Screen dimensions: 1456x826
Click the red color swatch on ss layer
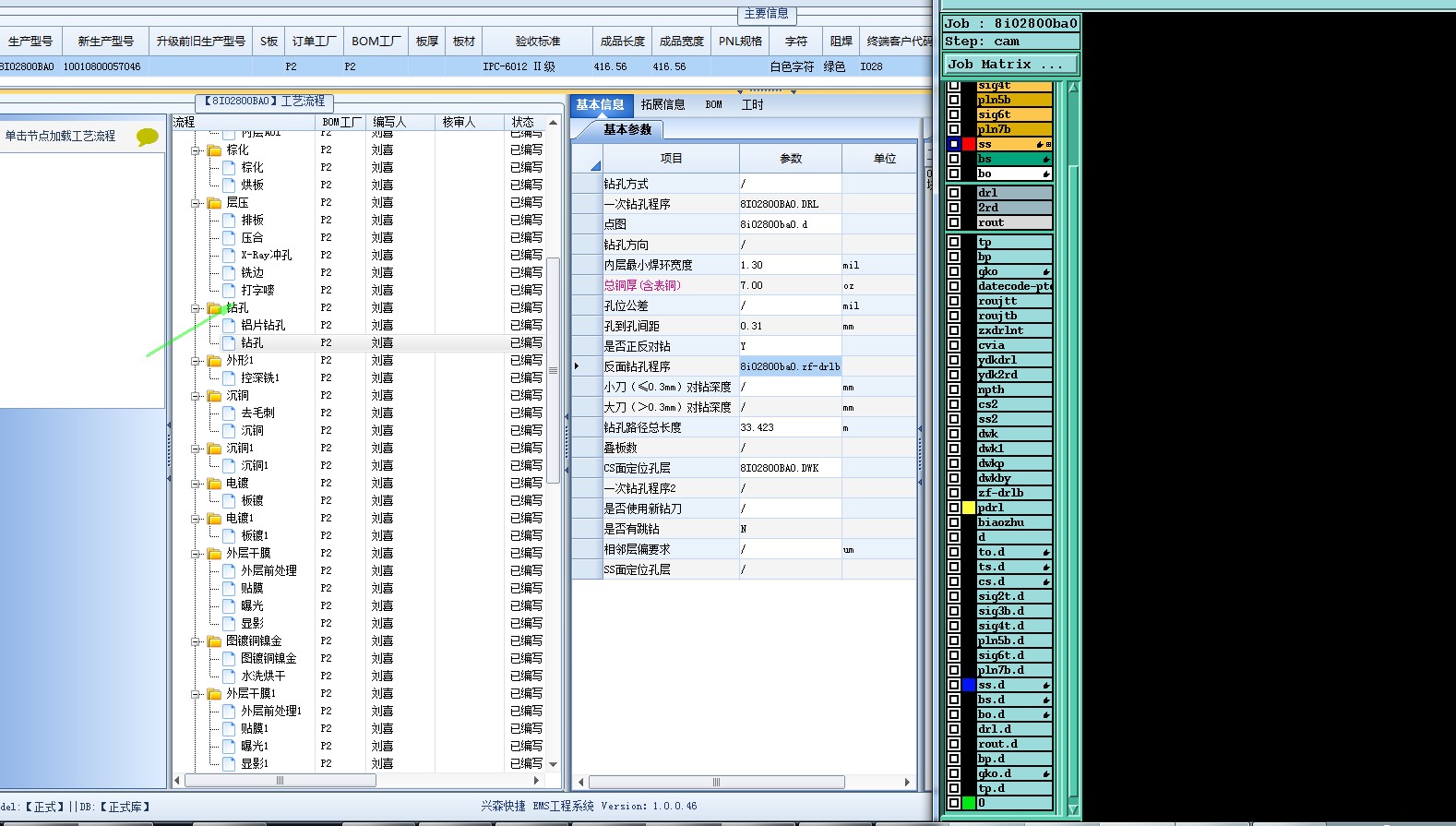tap(969, 144)
